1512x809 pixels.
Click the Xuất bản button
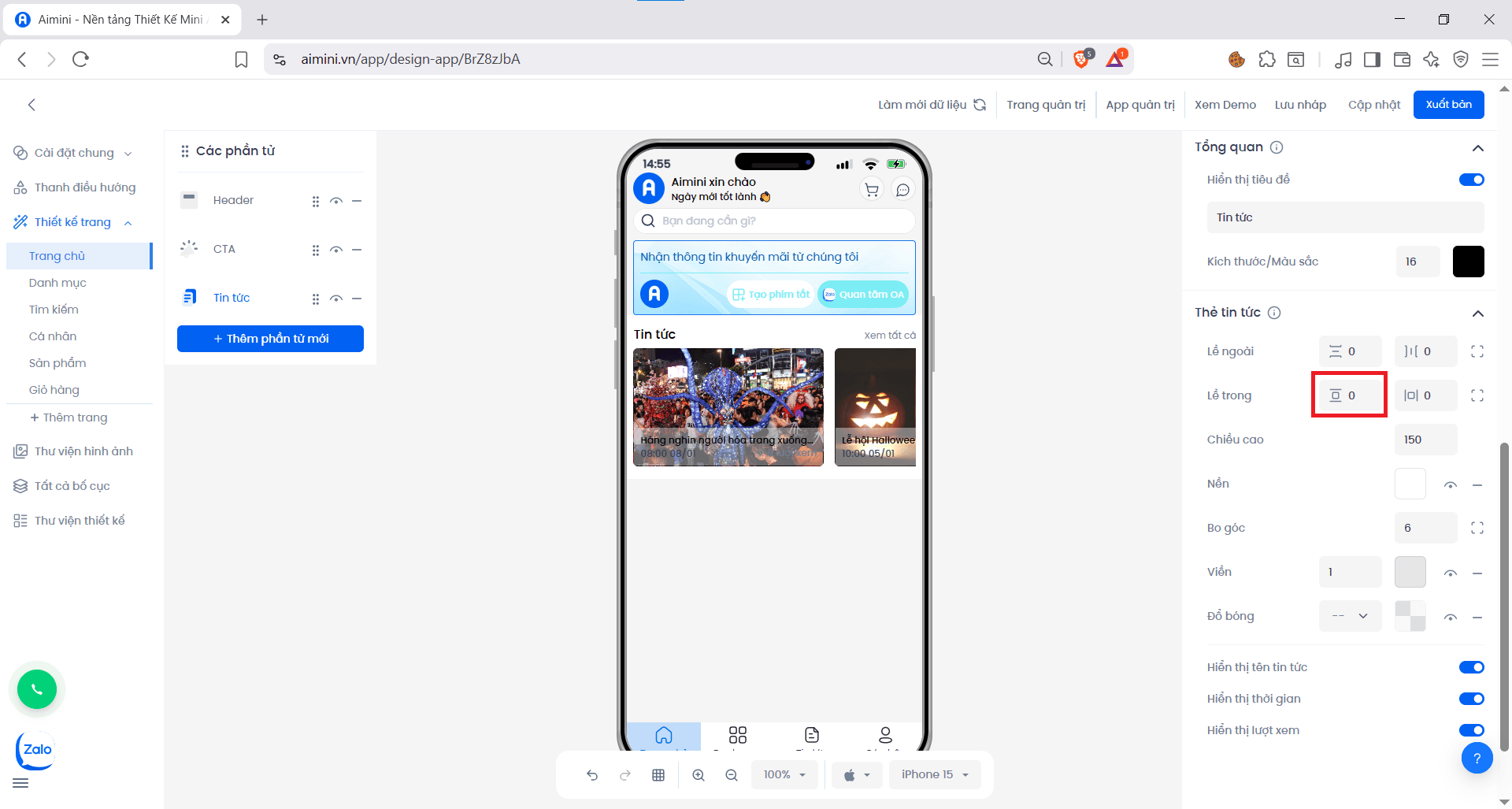click(x=1448, y=104)
